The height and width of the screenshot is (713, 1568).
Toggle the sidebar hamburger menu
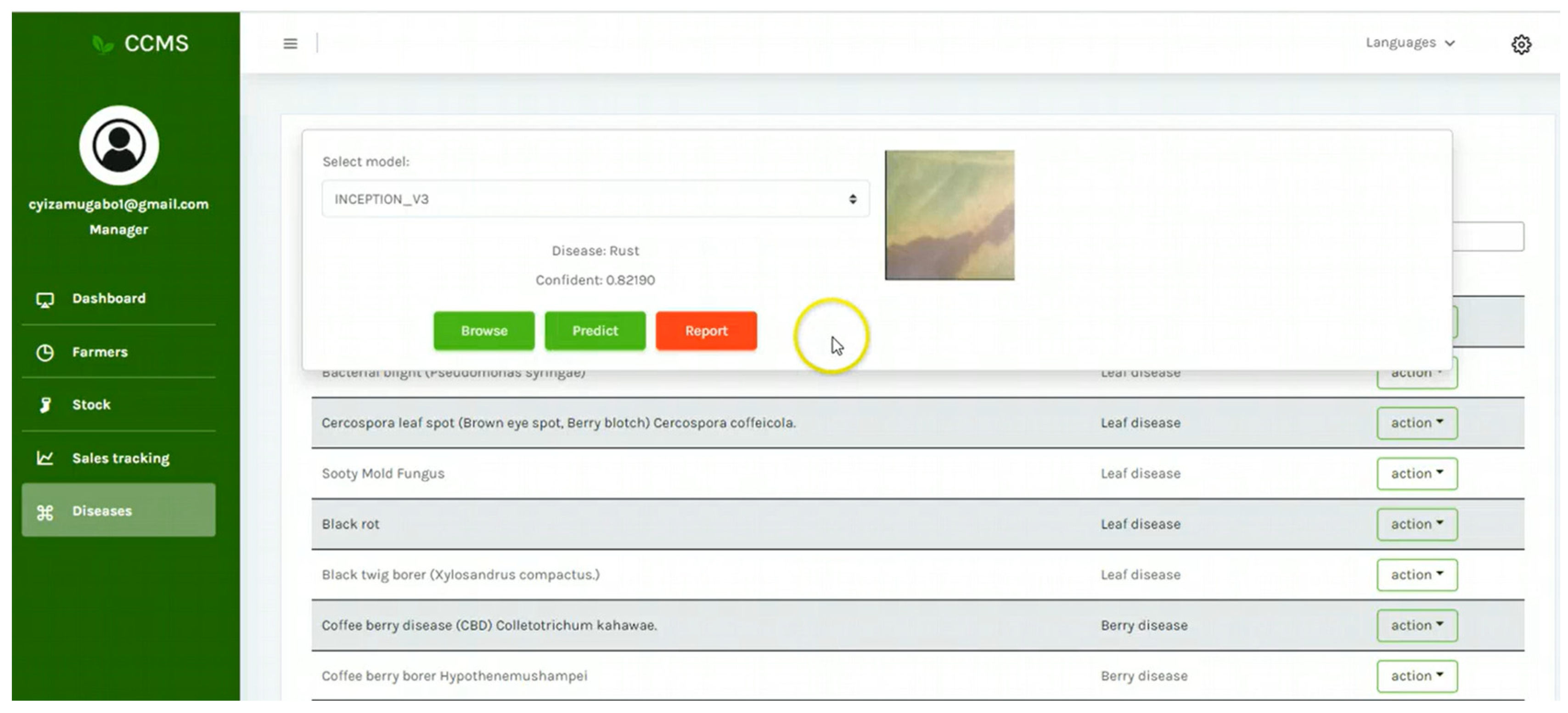click(x=290, y=43)
